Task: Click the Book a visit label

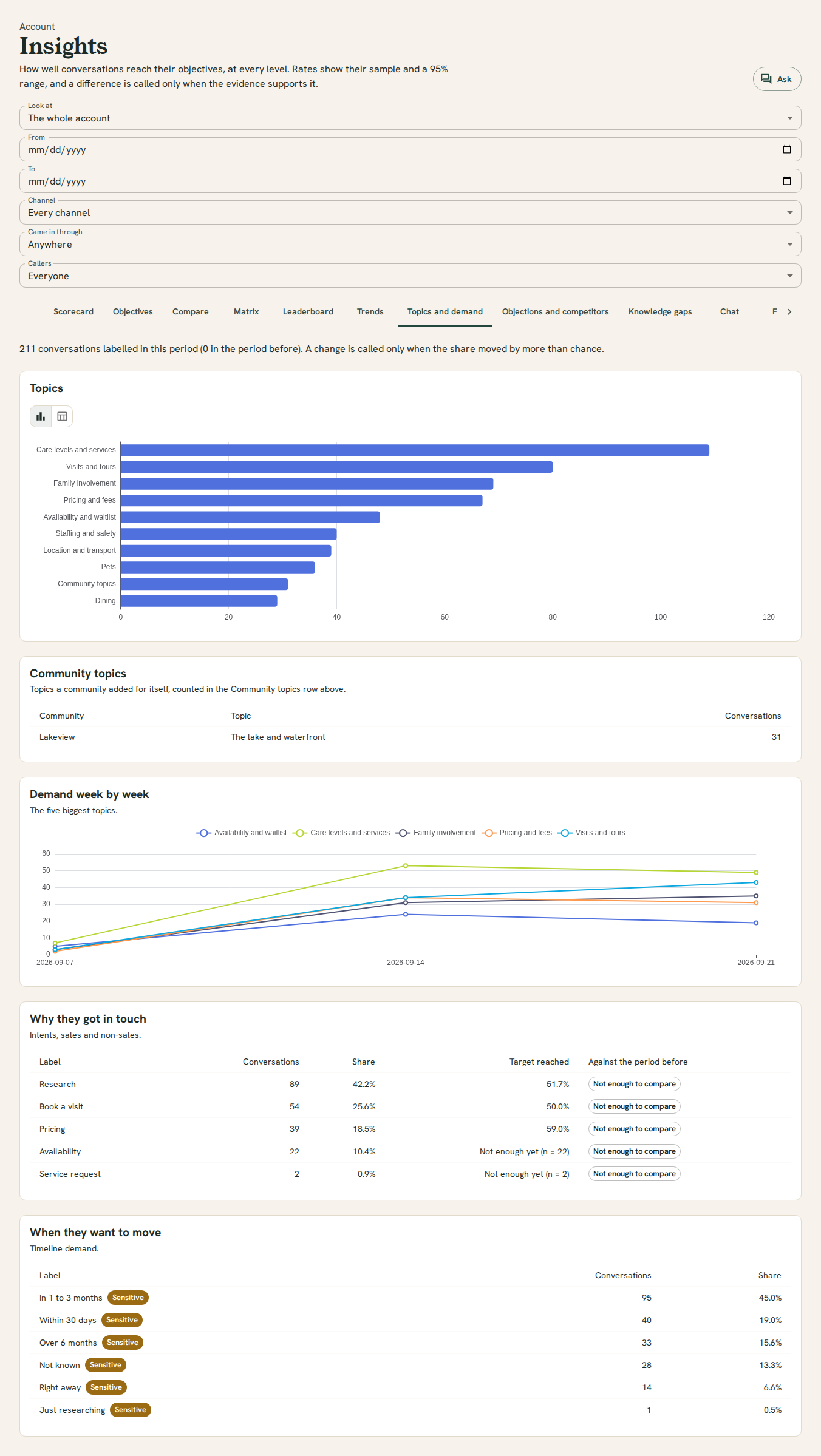Action: pyautogui.click(x=61, y=1106)
